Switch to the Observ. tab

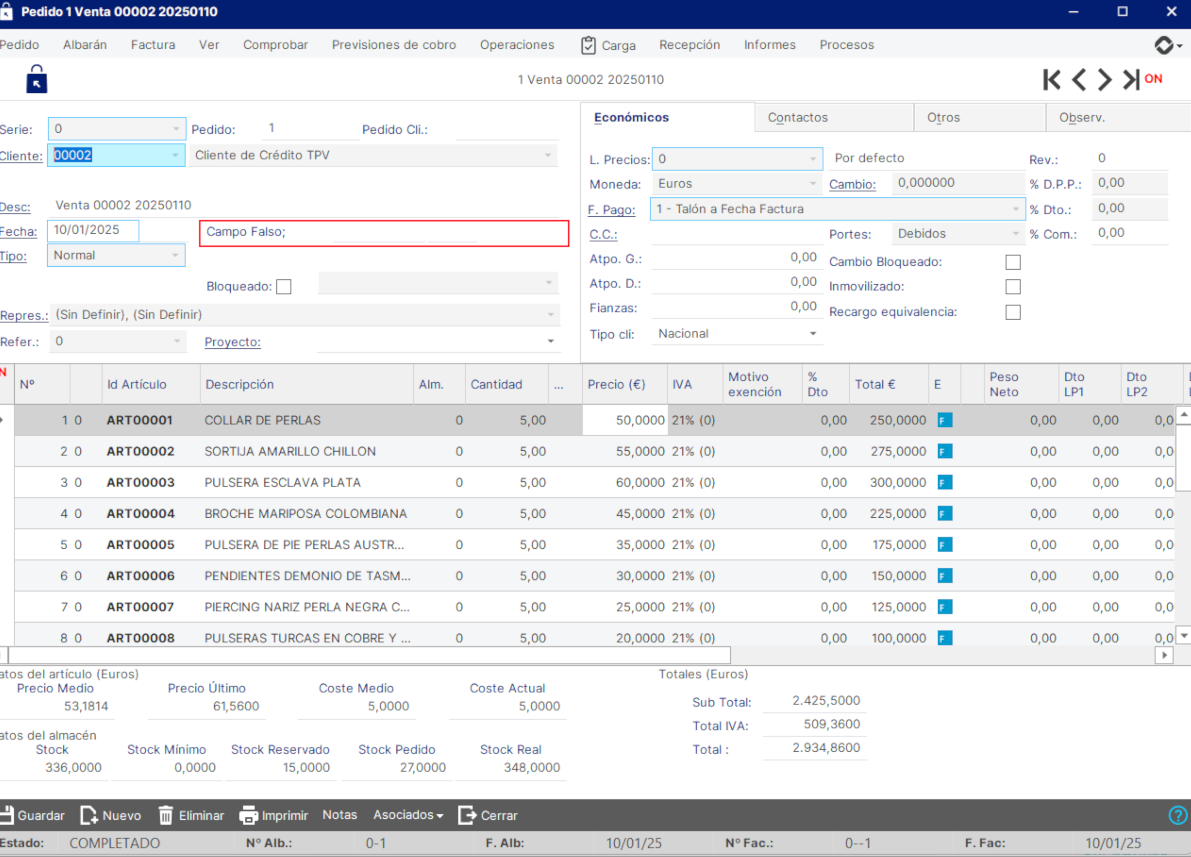coord(1118,118)
